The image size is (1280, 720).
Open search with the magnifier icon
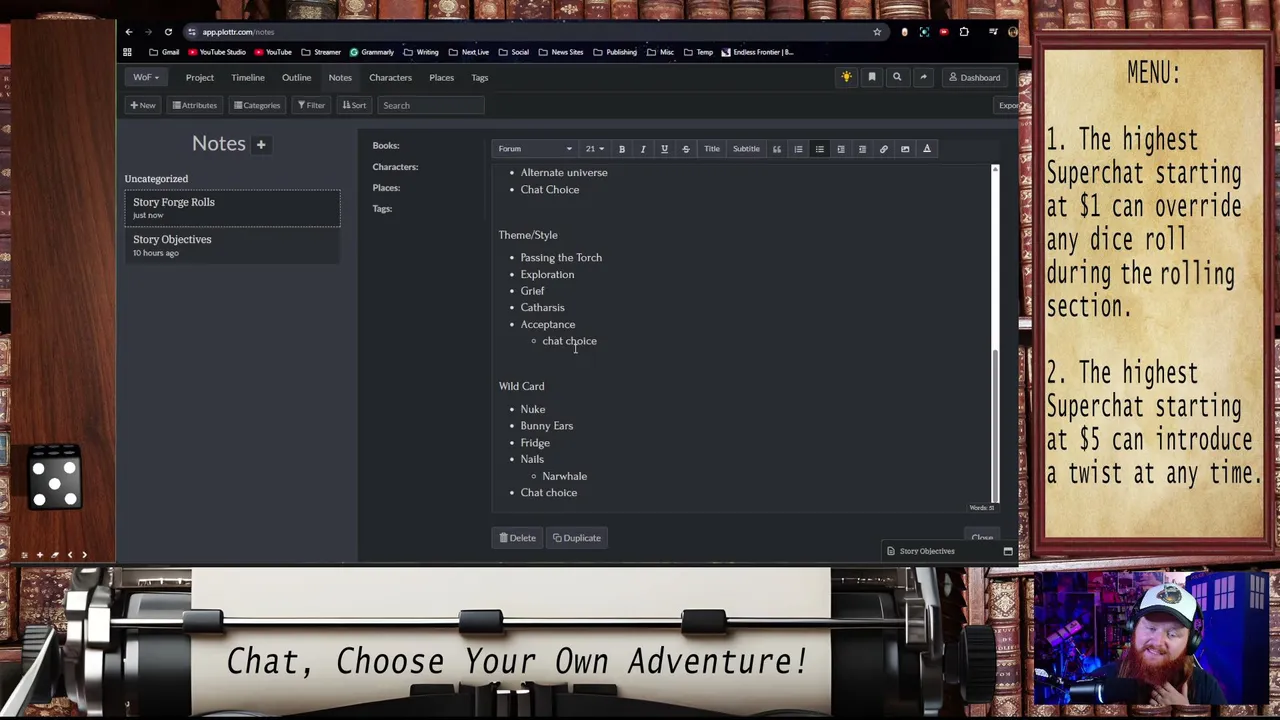(x=896, y=77)
